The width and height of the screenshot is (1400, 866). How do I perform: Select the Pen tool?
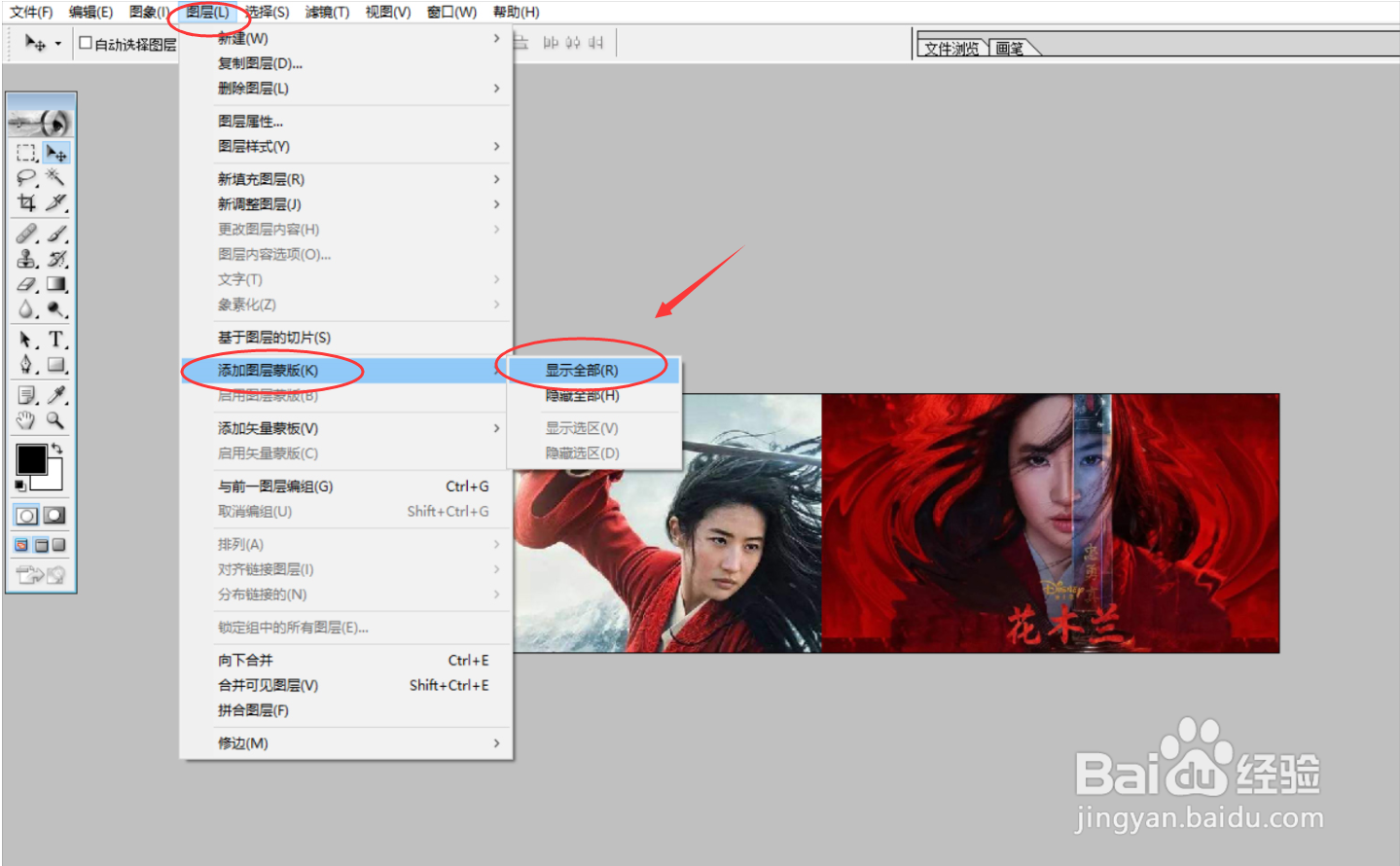[x=26, y=365]
